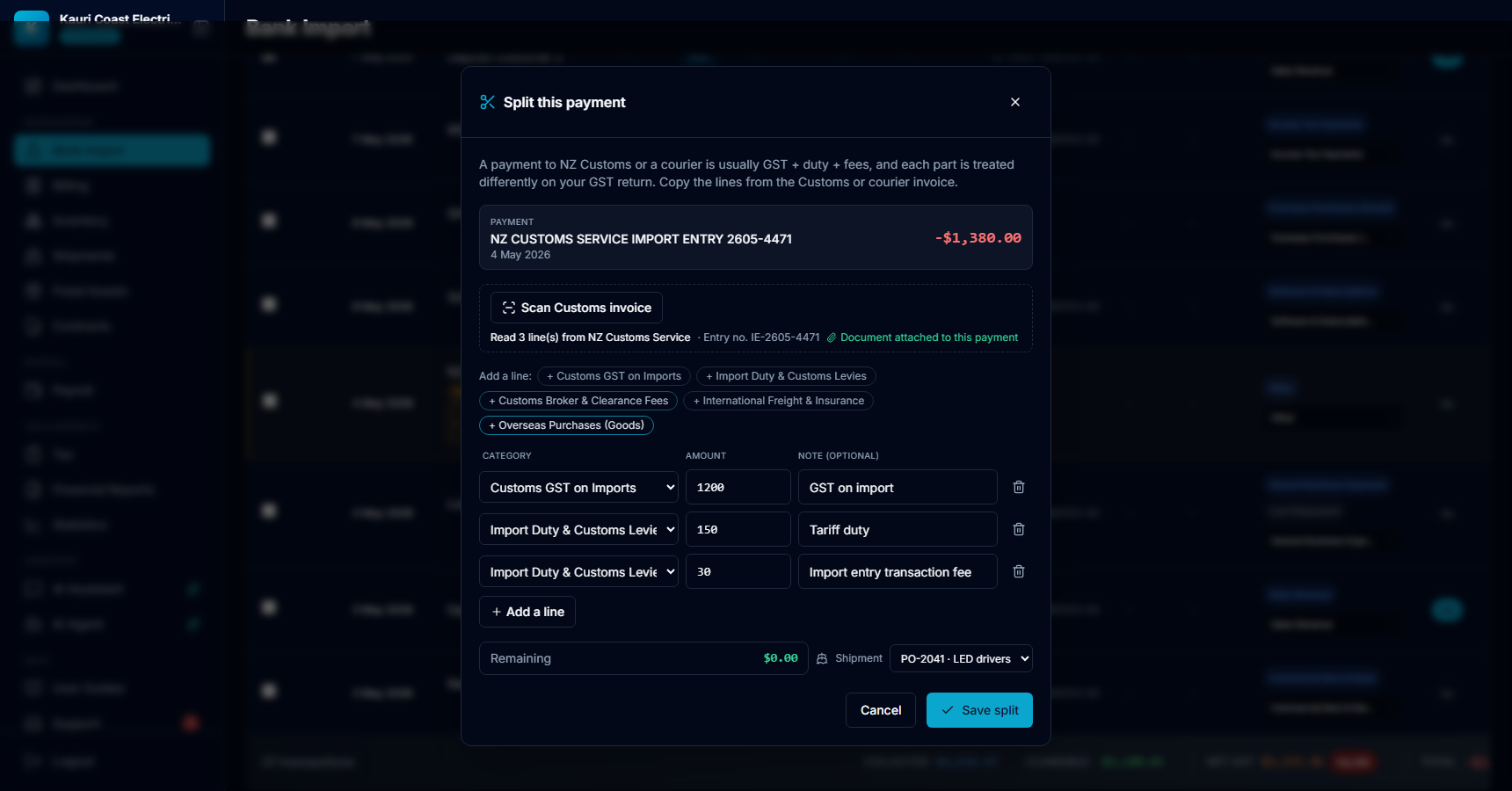Select NZ CUSTOMS SERVICE IMPORT ENTRY 2605-4471 text
1512x791 pixels.
coord(641,239)
